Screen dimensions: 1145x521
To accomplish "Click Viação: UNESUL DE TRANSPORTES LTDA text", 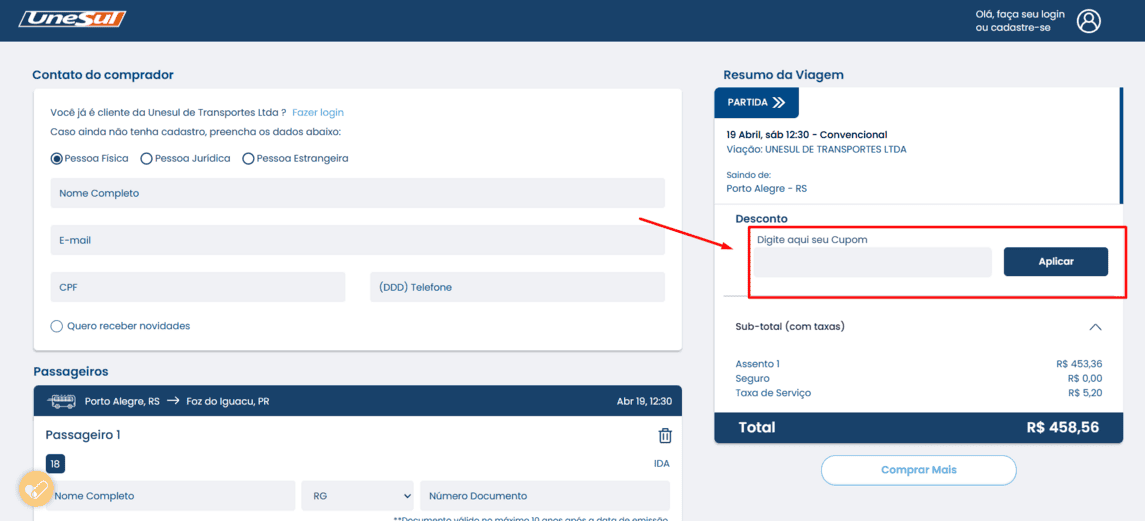I will pyautogui.click(x=816, y=149).
